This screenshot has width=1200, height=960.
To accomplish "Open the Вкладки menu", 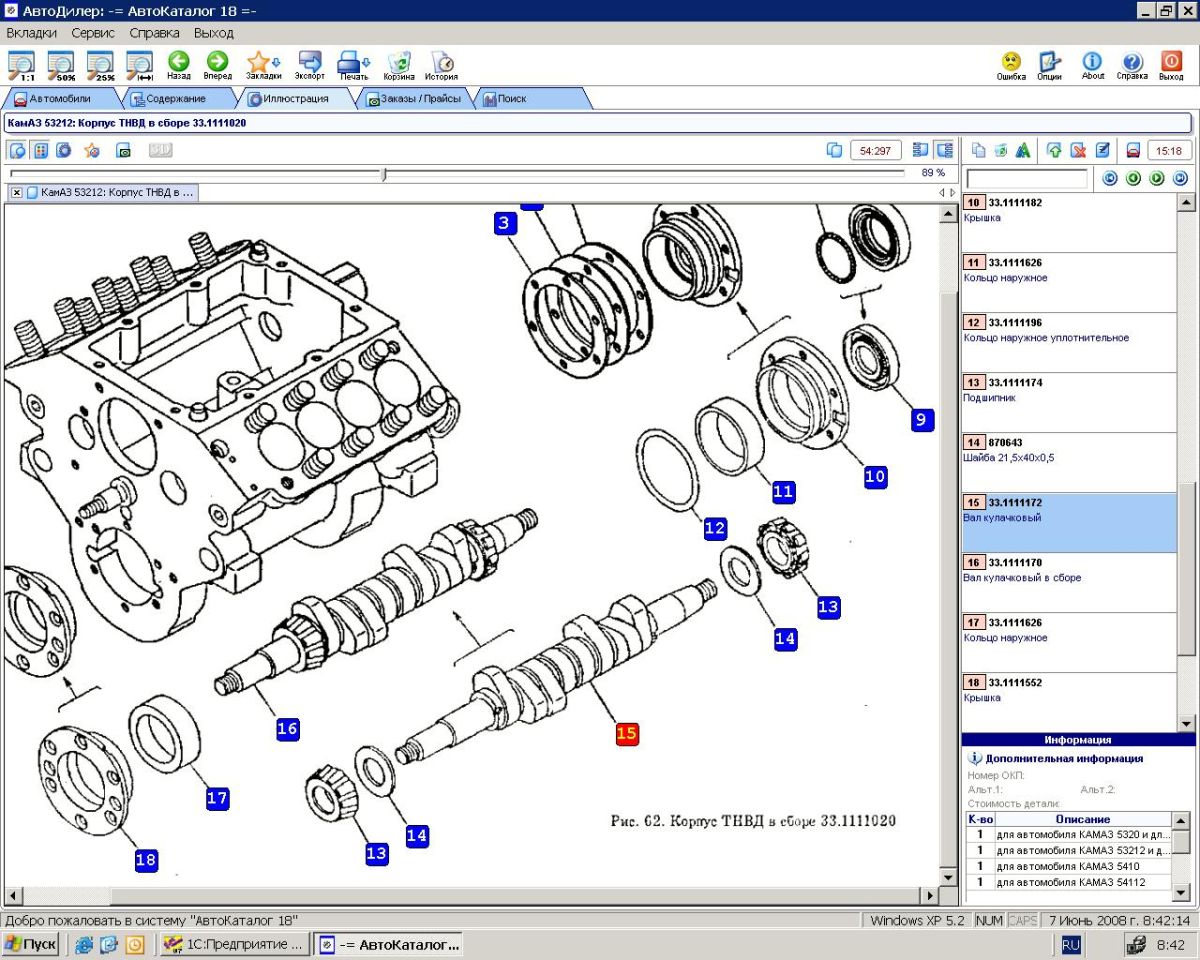I will [31, 33].
